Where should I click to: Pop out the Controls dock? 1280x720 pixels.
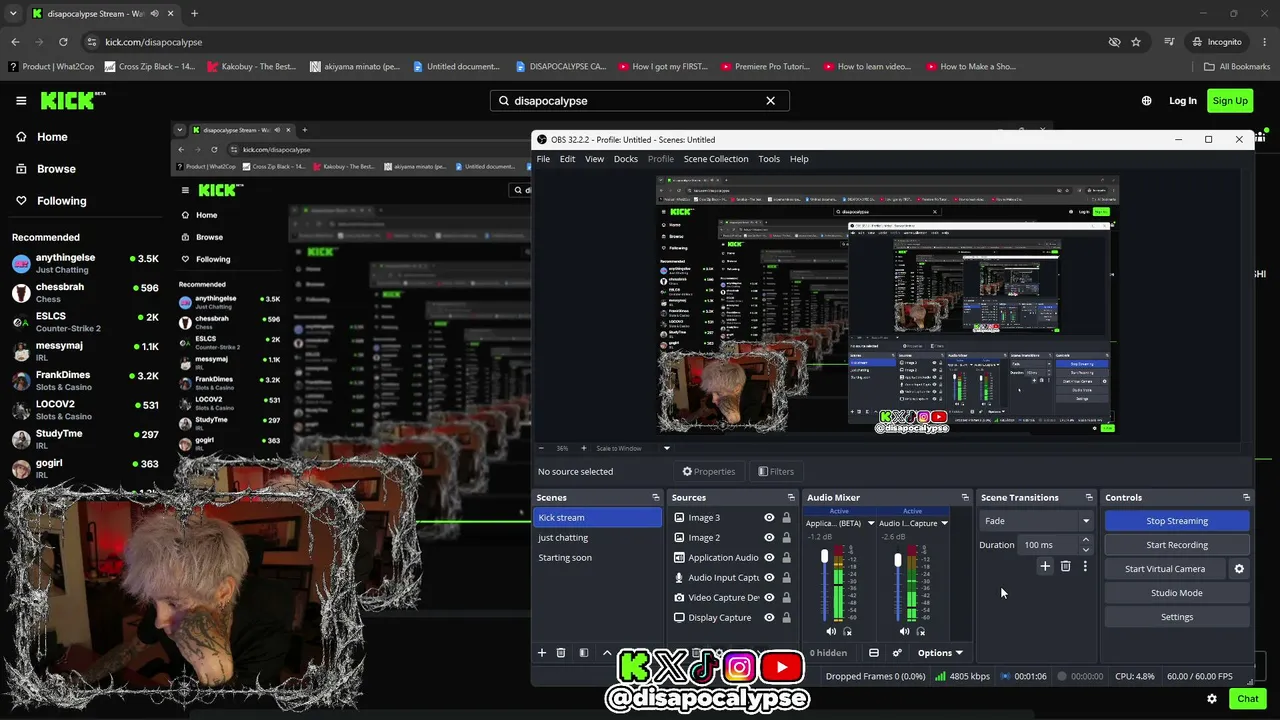(x=1246, y=497)
